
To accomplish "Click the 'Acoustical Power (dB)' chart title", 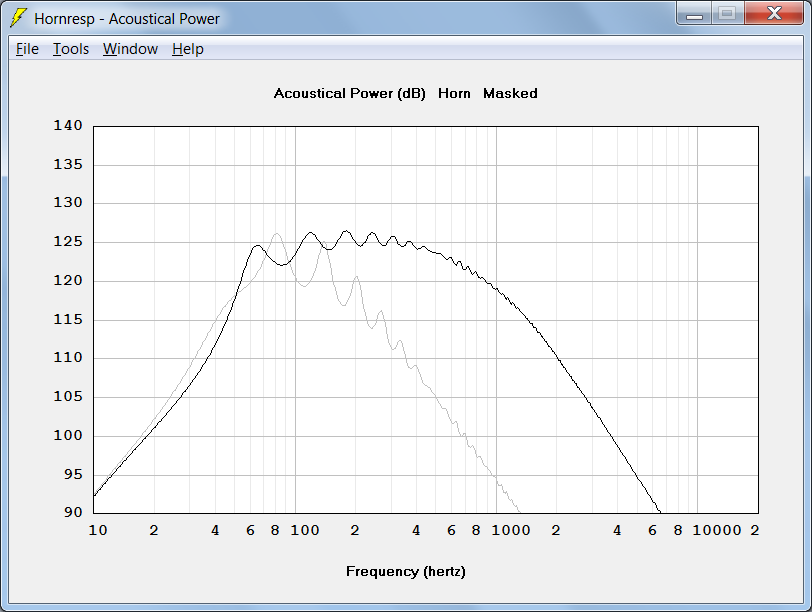I will pos(350,94).
